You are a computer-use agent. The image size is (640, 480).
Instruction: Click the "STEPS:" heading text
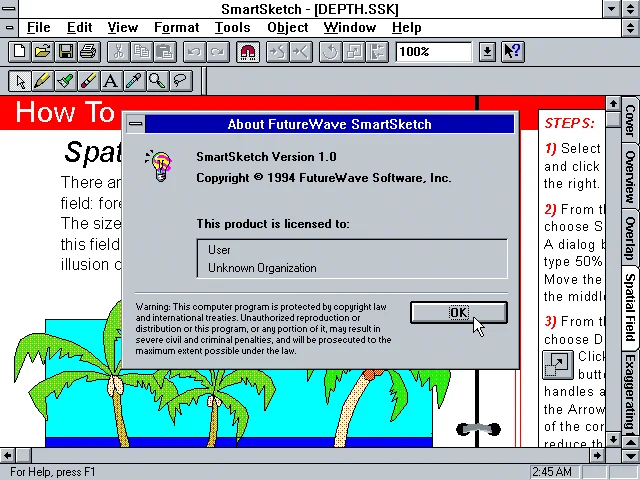(570, 123)
